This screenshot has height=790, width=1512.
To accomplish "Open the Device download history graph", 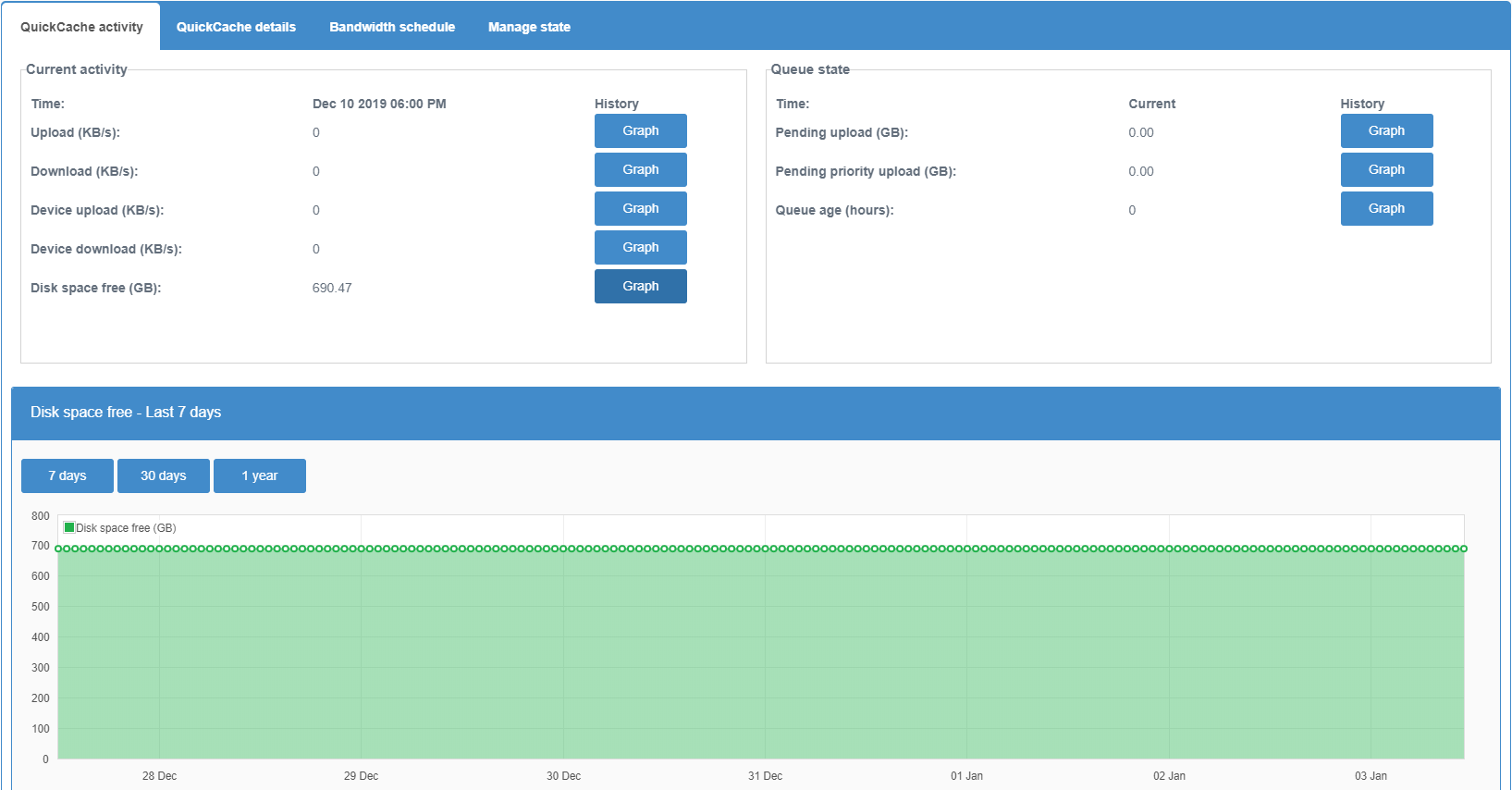I will pos(640,248).
